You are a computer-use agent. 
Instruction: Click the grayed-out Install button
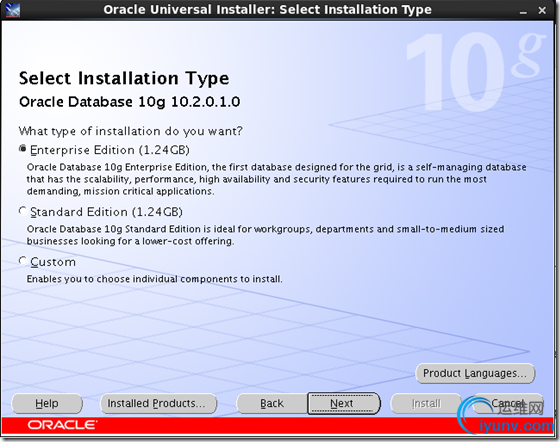pyautogui.click(x=426, y=403)
